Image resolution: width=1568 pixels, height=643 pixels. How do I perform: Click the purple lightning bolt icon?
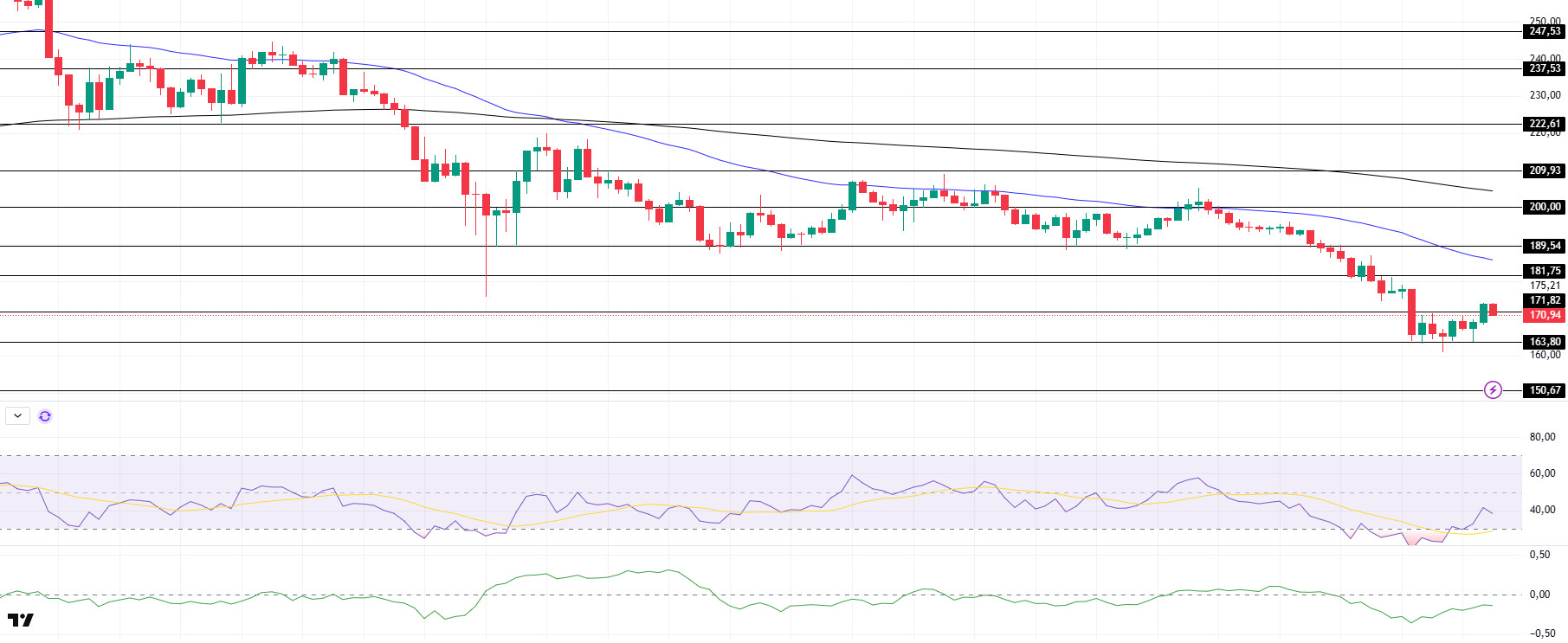coord(1493,390)
